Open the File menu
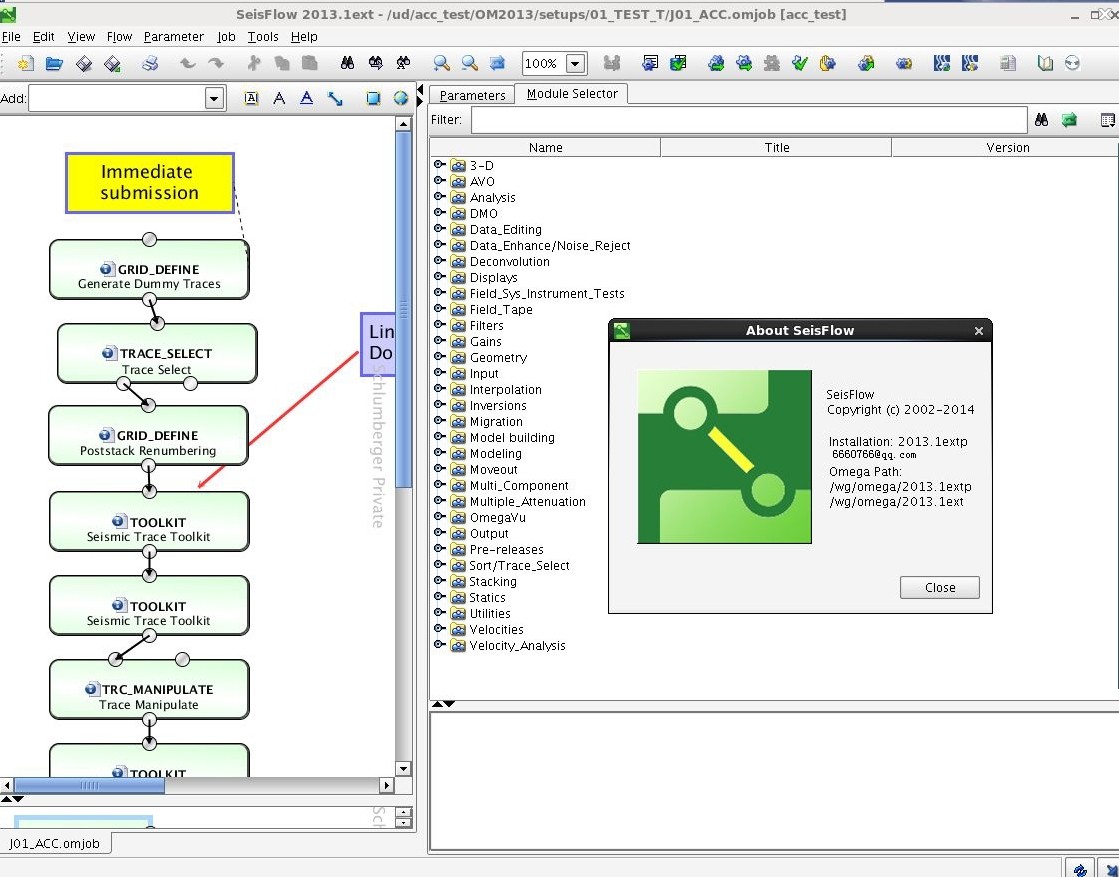This screenshot has height=877, width=1119. click(x=11, y=36)
